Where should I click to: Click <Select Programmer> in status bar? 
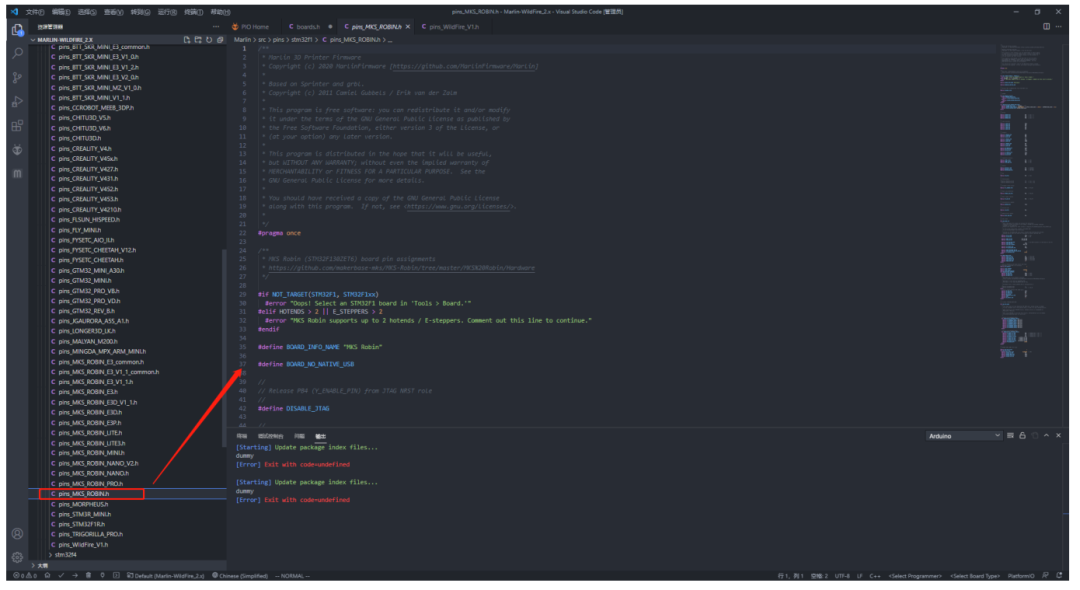915,576
